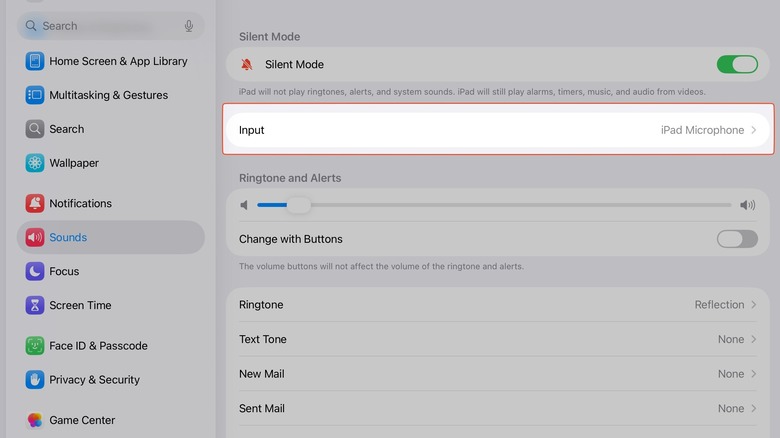Screen dimensions: 780x438
Task: Open Home Screen & App Library icon
Action: (x=35, y=61)
